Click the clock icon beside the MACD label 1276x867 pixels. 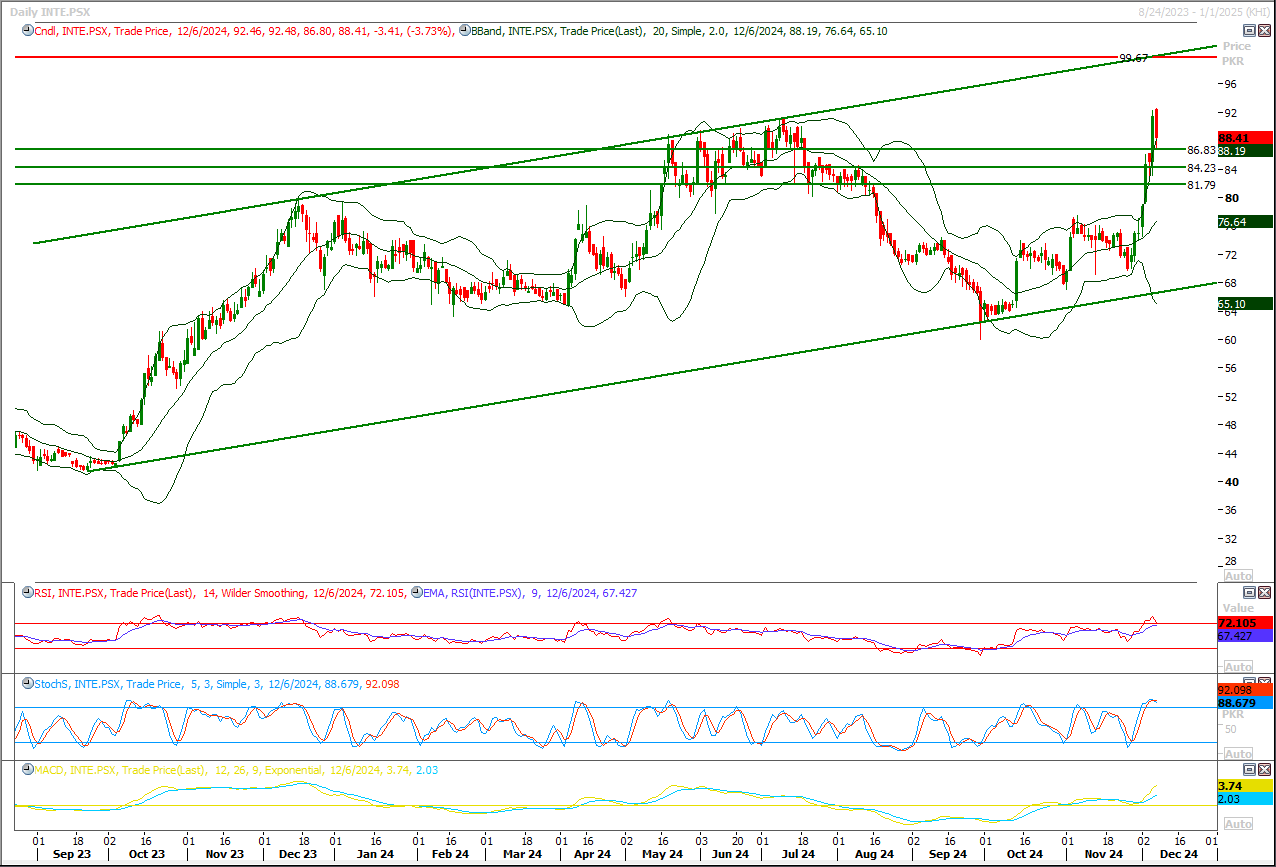[26, 771]
